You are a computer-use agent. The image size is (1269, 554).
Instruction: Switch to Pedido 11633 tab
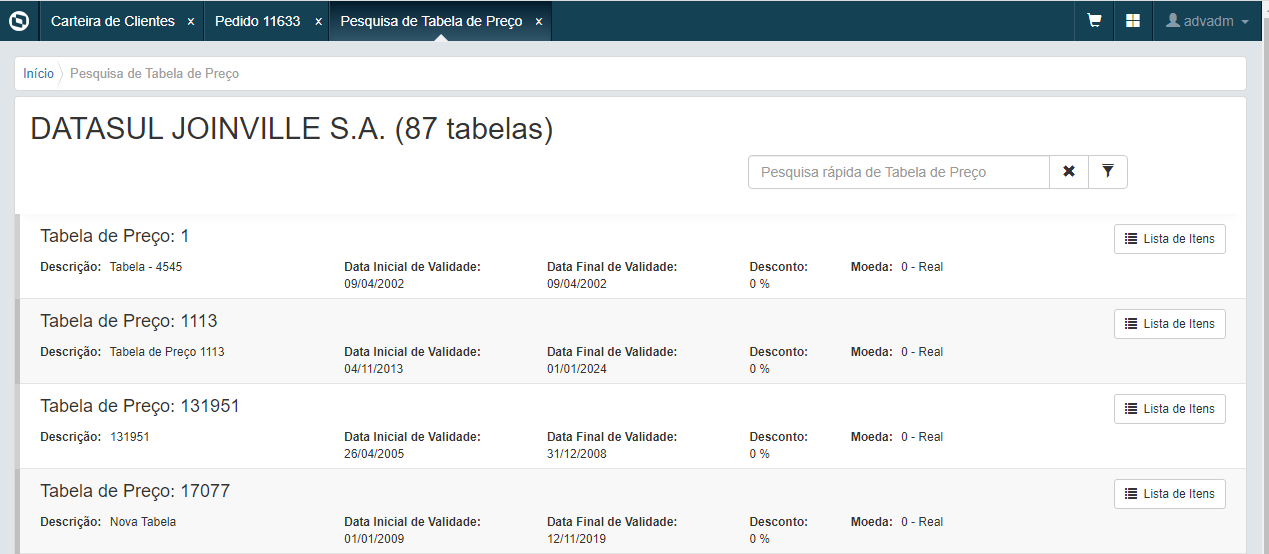coord(257,21)
